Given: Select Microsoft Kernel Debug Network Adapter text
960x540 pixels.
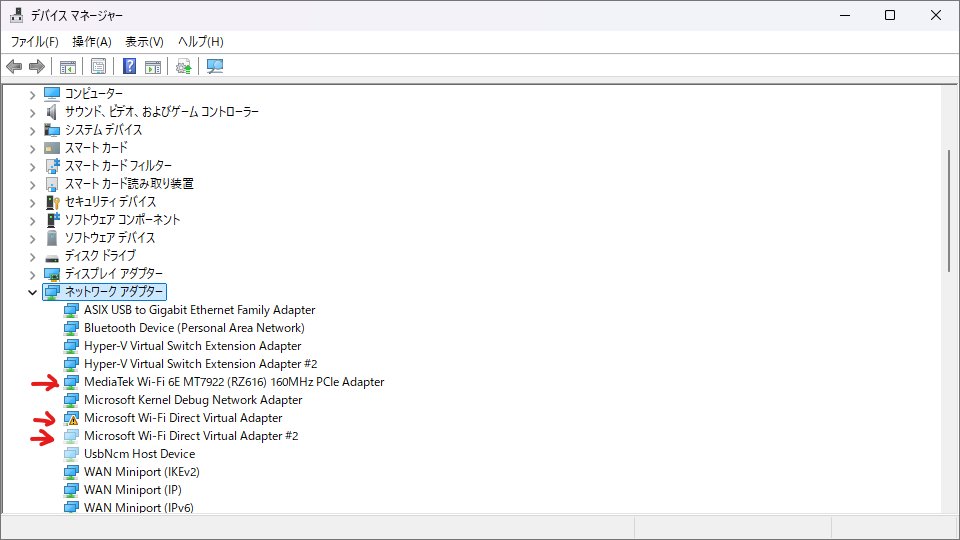Looking at the screenshot, I should [193, 400].
